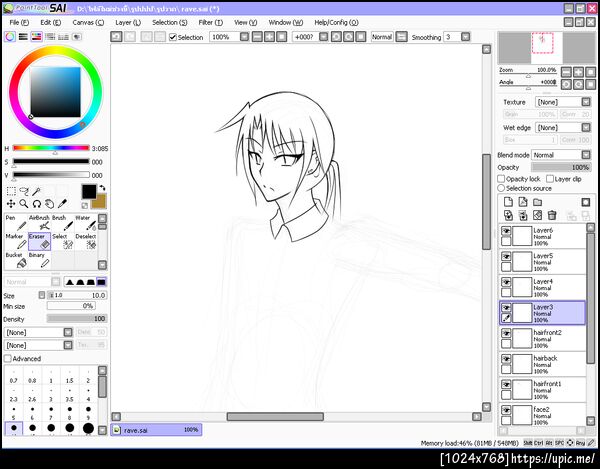Show the color wheel panel
This screenshot has height=469, width=600.
point(10,37)
